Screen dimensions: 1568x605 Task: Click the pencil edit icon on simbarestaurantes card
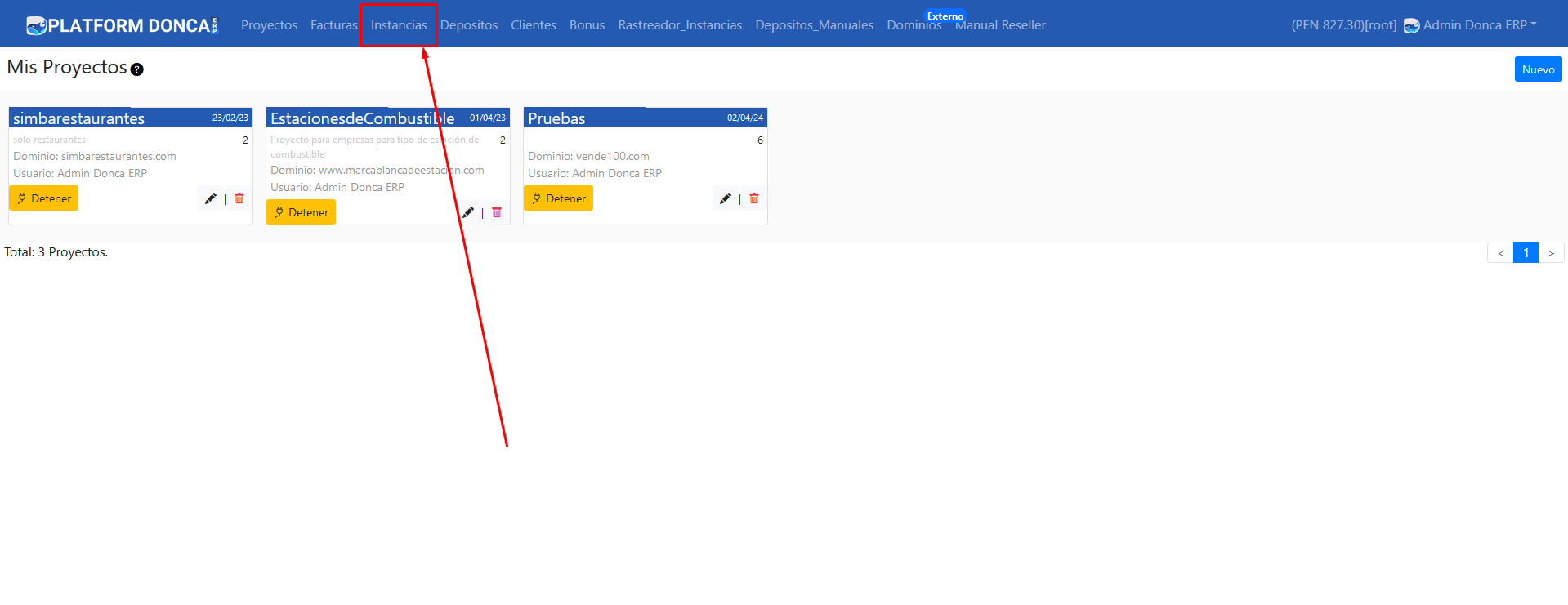[x=211, y=198]
